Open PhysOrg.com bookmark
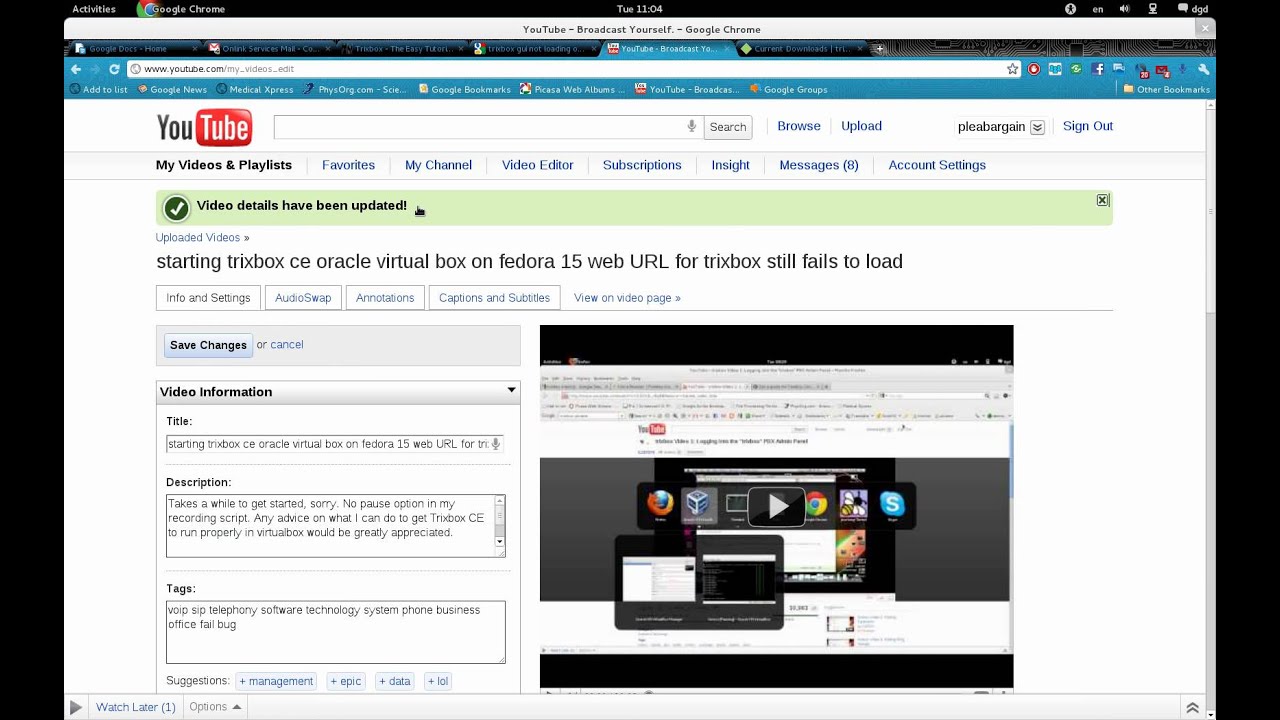1280x720 pixels. tap(356, 89)
